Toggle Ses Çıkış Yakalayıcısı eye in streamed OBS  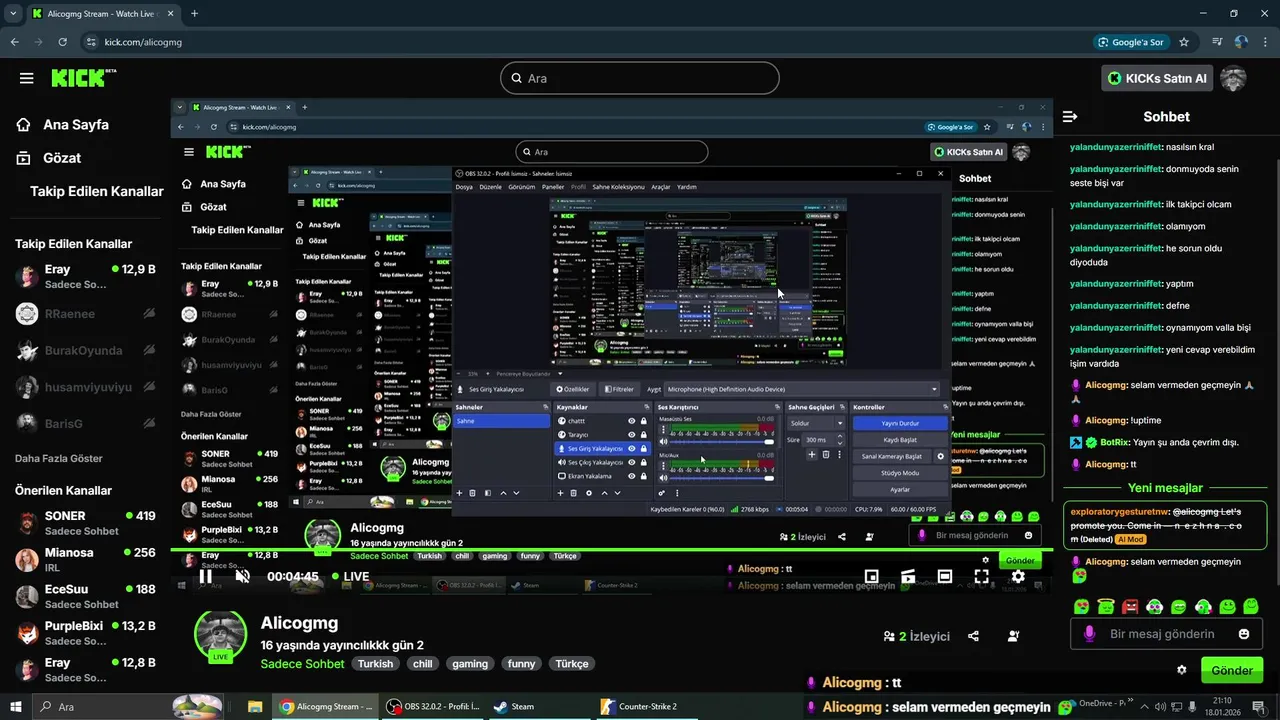click(x=631, y=462)
